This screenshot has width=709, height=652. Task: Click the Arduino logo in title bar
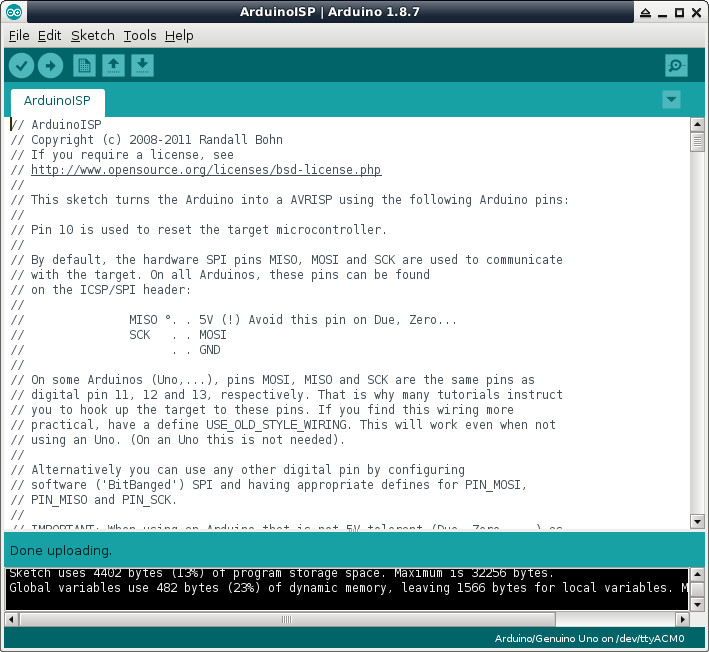[x=14, y=12]
